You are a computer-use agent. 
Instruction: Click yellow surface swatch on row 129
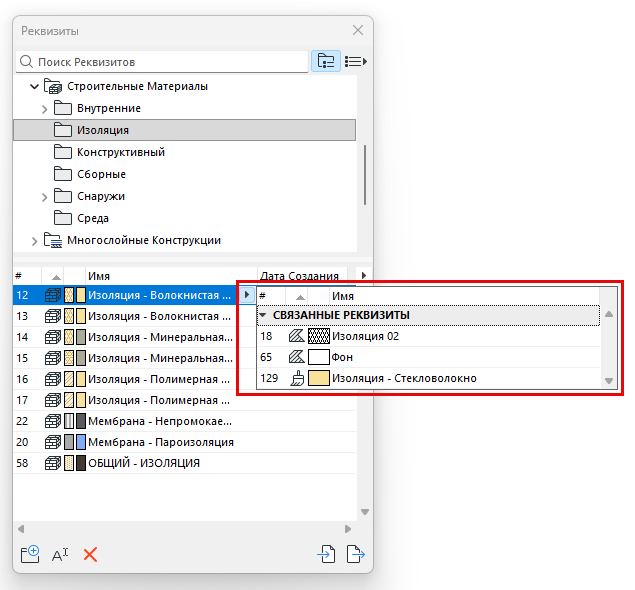click(319, 379)
